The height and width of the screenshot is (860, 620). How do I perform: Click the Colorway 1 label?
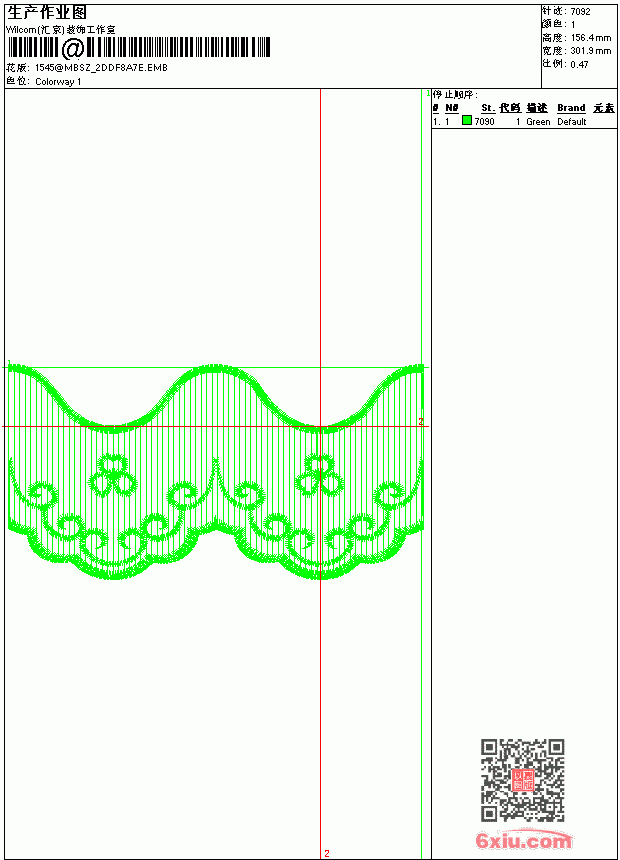pyautogui.click(x=58, y=82)
